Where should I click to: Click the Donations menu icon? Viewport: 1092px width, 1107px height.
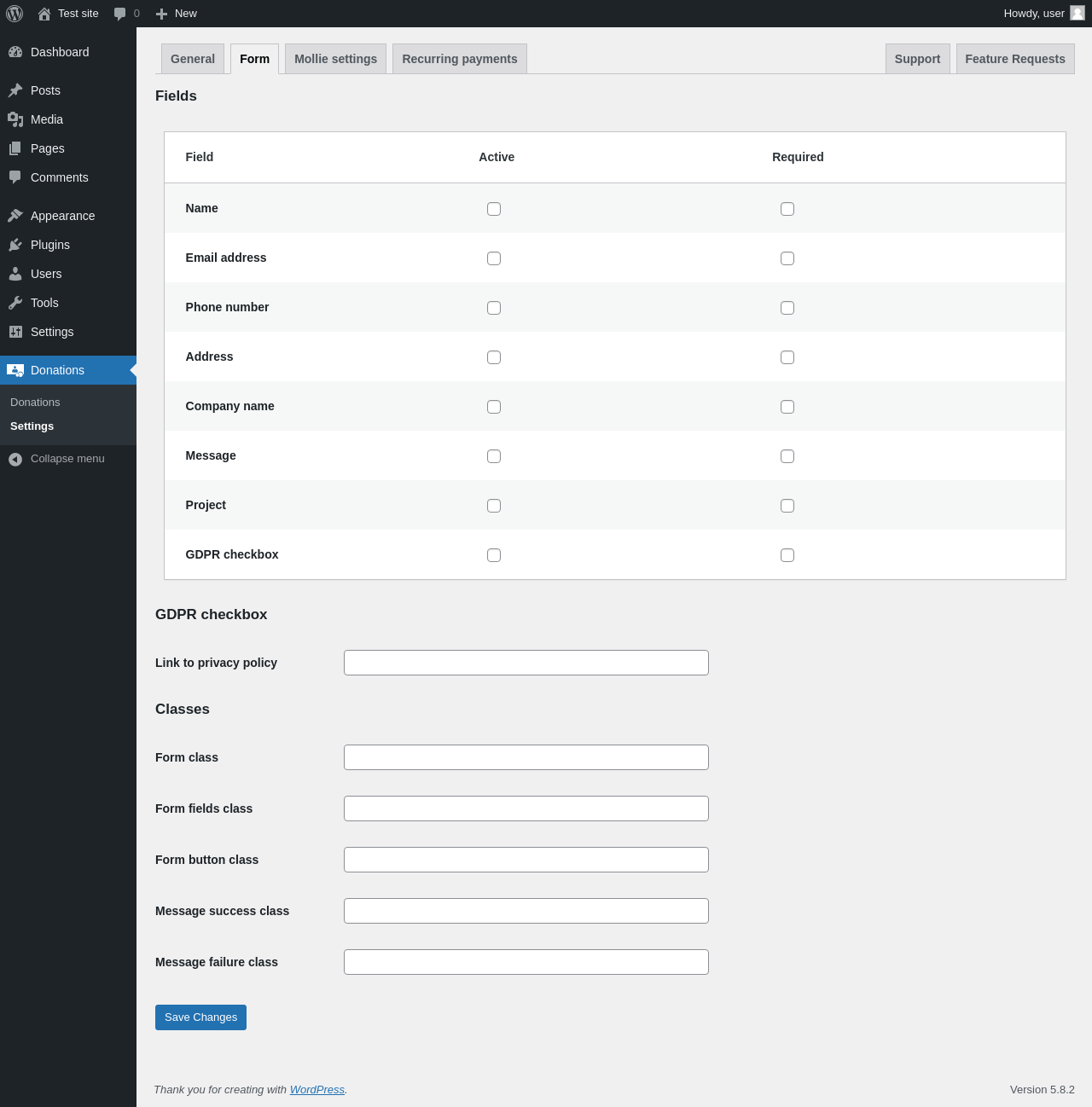(15, 370)
